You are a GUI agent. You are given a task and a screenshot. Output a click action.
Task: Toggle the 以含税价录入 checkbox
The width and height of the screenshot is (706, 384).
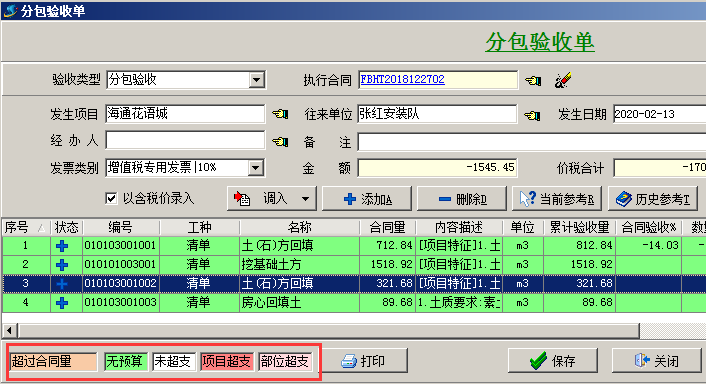(x=111, y=198)
